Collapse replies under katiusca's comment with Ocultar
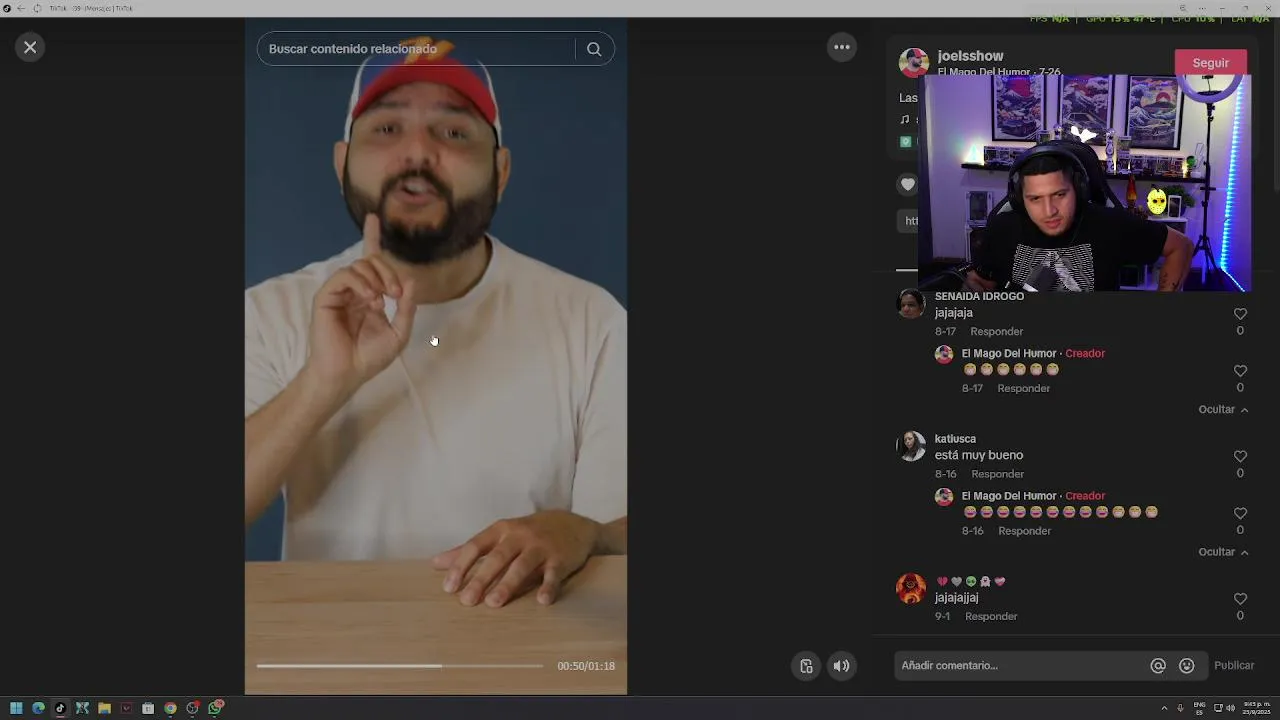 point(1223,552)
